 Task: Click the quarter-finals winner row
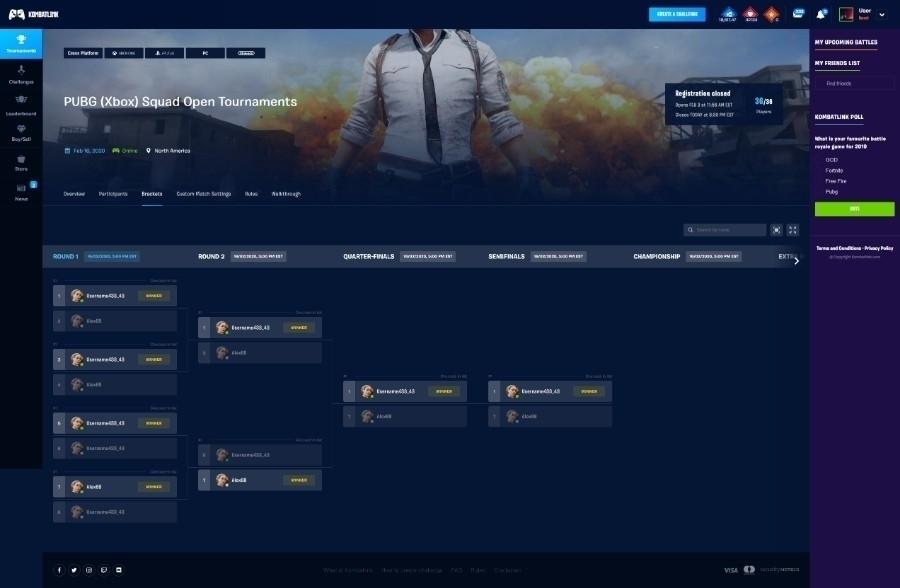405,392
